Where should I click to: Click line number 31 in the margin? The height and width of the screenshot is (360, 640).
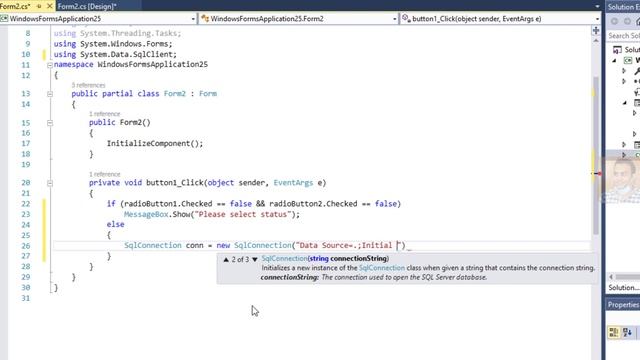coord(25,298)
